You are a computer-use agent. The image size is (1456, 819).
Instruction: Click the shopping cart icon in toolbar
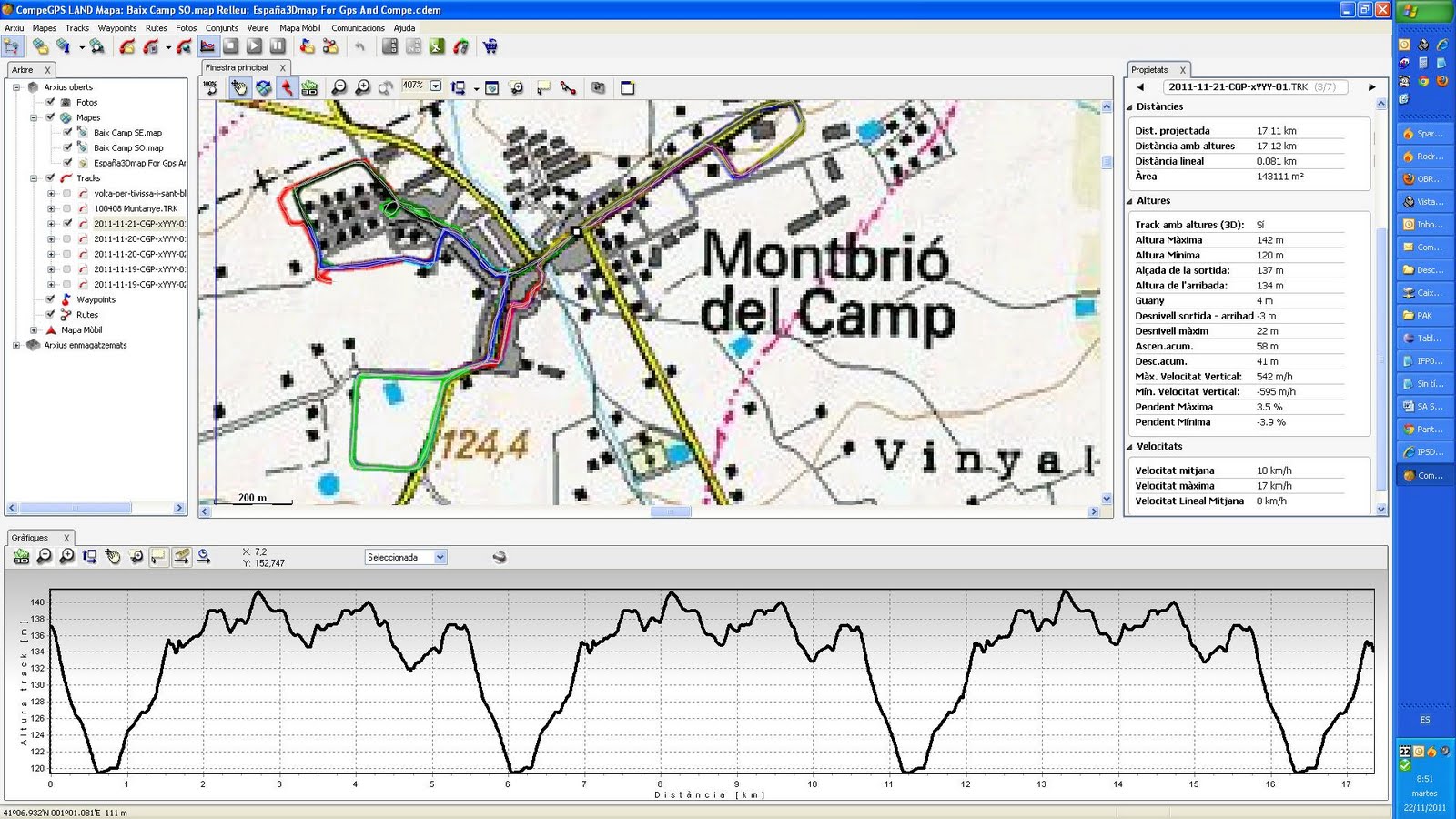point(490,46)
